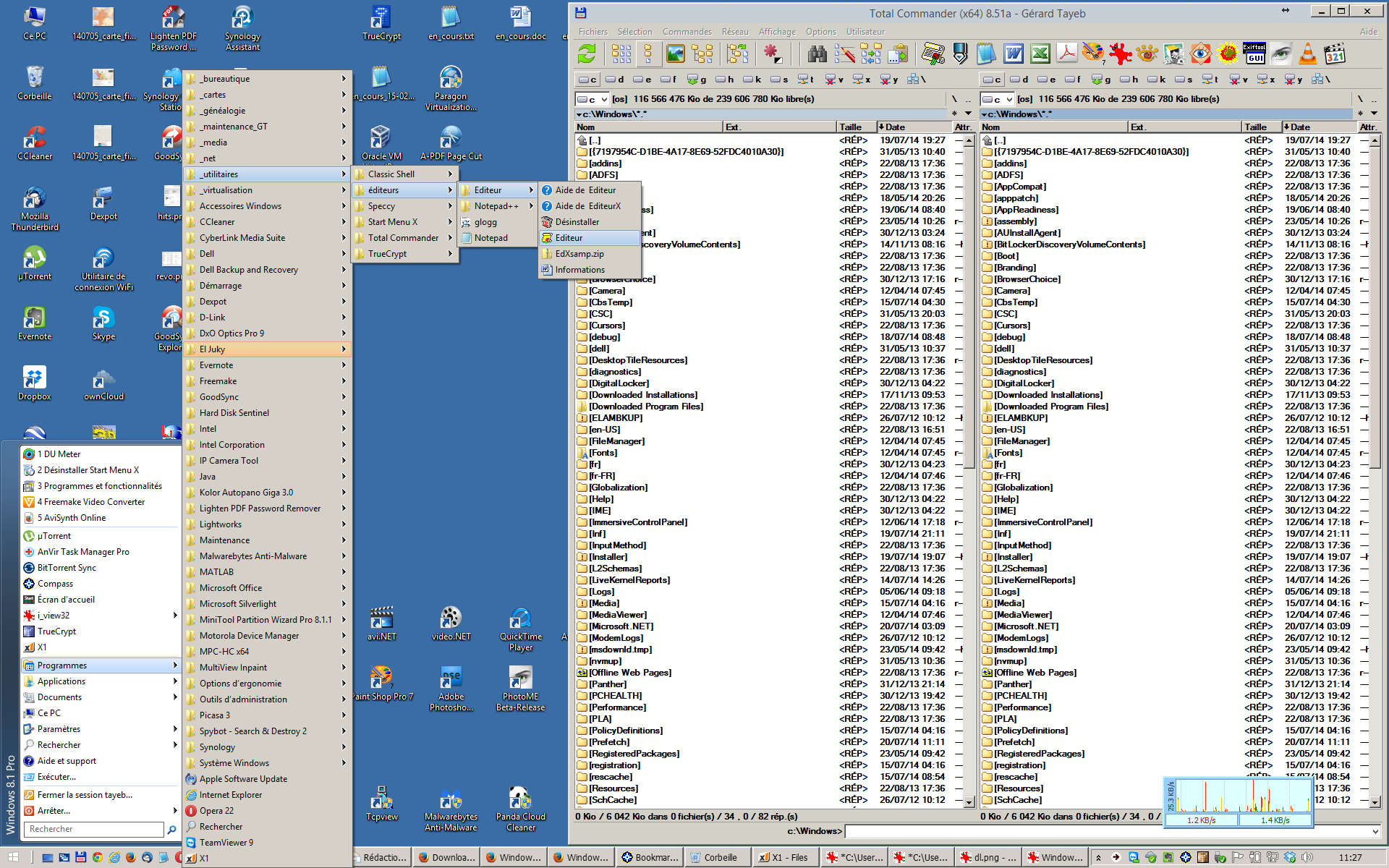Open the Commandes menu
The width and height of the screenshot is (1389, 868).
pos(687,32)
